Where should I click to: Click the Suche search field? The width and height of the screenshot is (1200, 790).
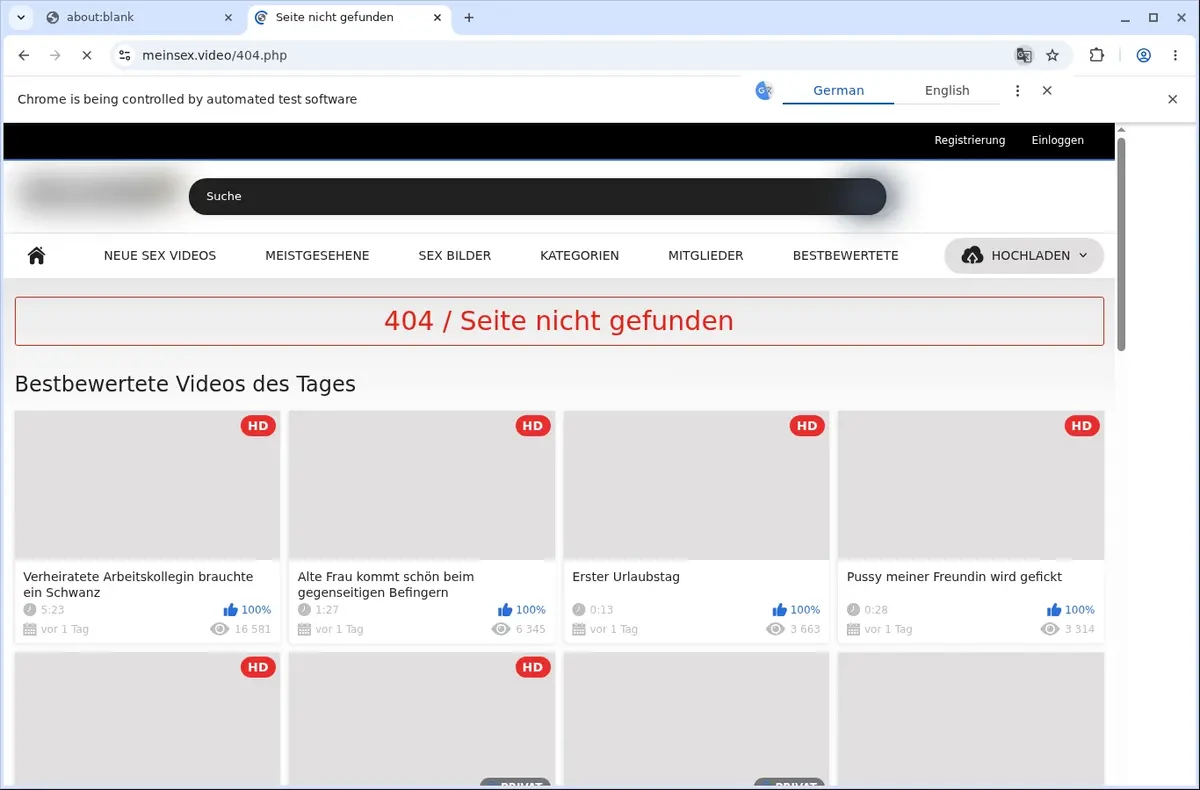(537, 196)
